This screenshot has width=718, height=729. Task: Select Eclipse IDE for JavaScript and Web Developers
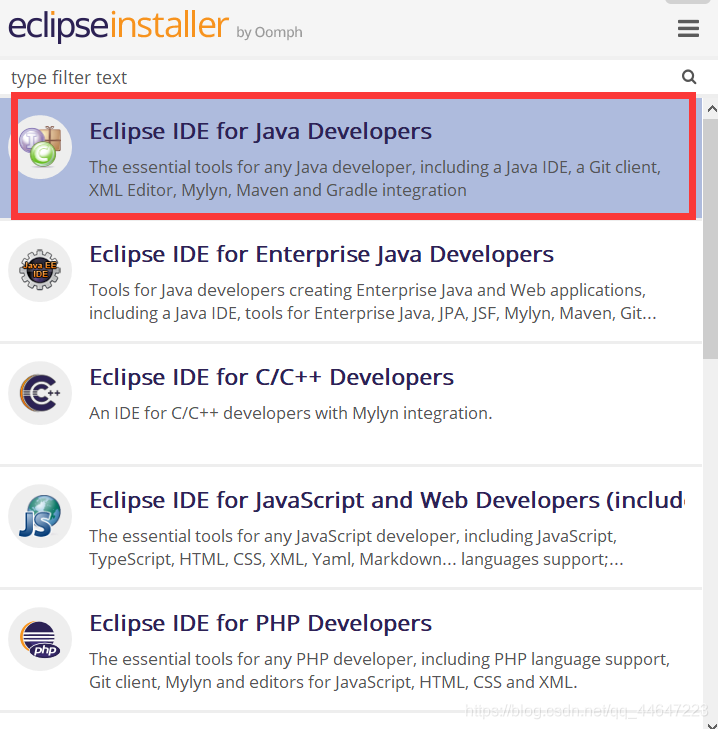pyautogui.click(x=387, y=500)
